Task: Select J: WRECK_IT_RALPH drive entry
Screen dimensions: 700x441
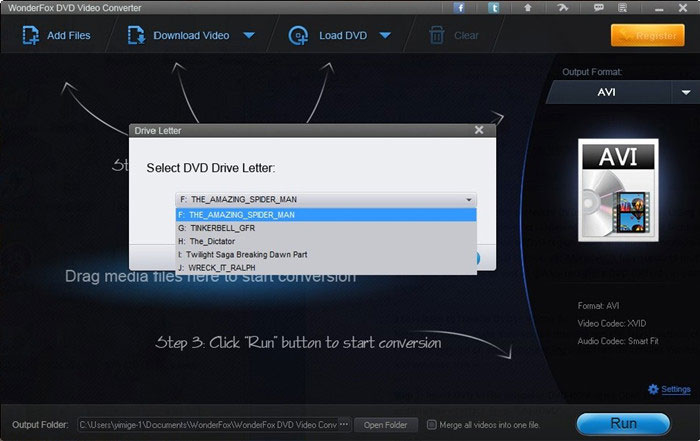Action: (326, 268)
